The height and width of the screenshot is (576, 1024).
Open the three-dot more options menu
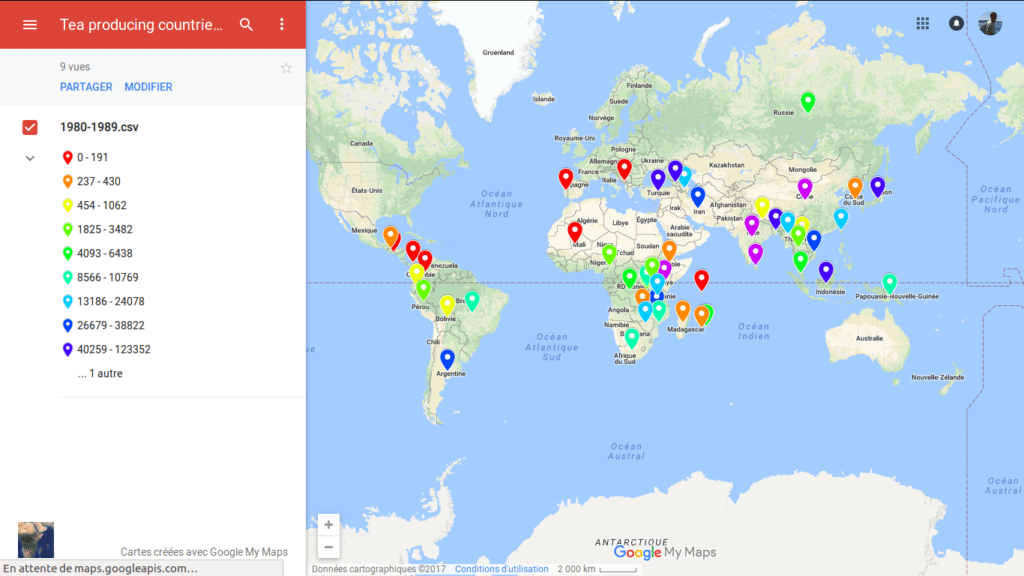(x=281, y=25)
